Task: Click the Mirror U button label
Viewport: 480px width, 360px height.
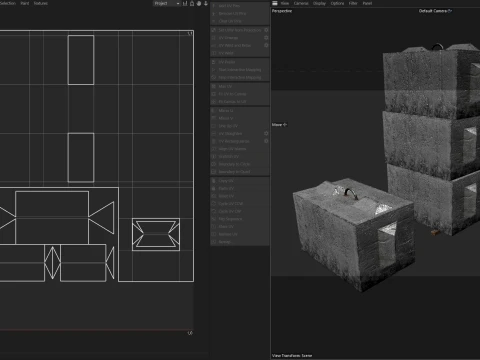Action: [x=226, y=110]
